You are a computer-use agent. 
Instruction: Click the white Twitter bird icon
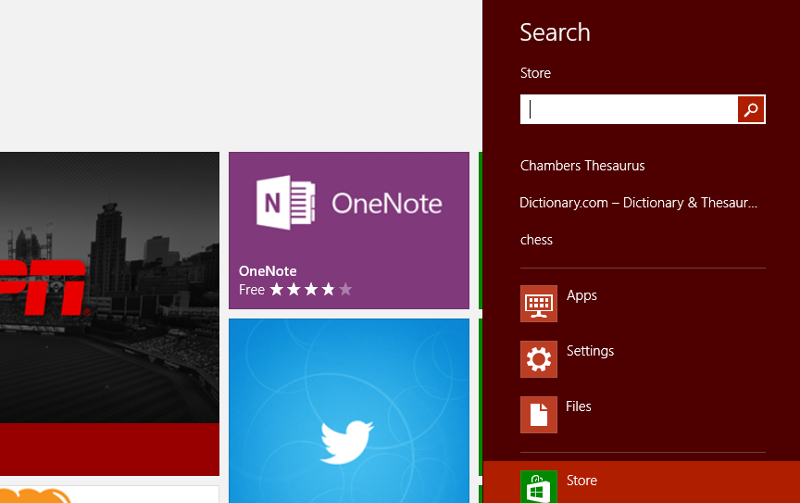347,442
